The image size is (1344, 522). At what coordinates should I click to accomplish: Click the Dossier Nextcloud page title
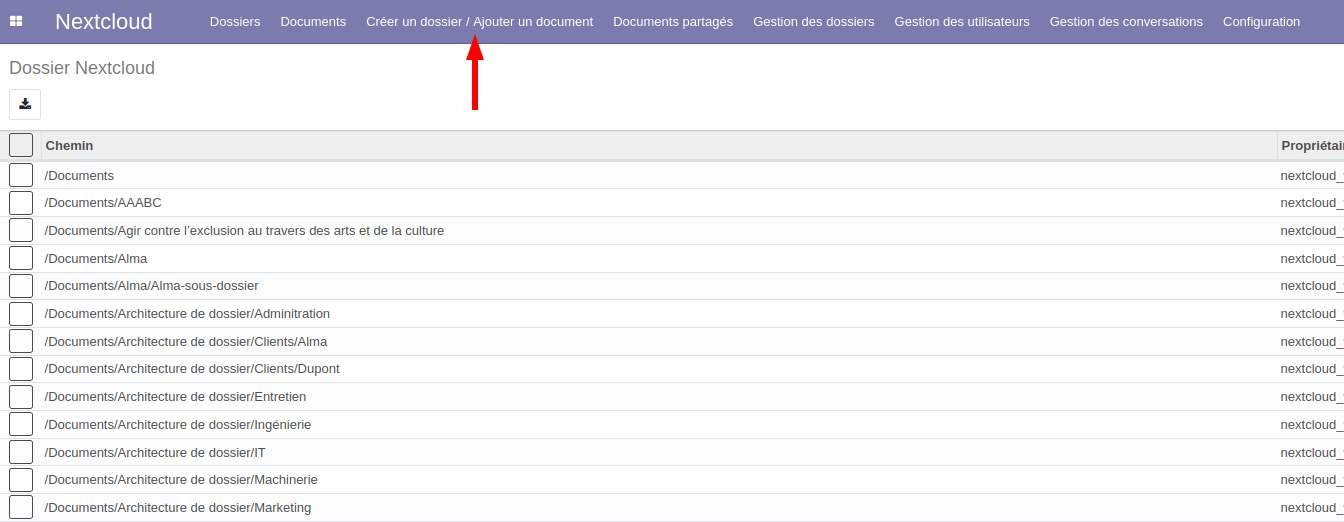[x=82, y=68]
